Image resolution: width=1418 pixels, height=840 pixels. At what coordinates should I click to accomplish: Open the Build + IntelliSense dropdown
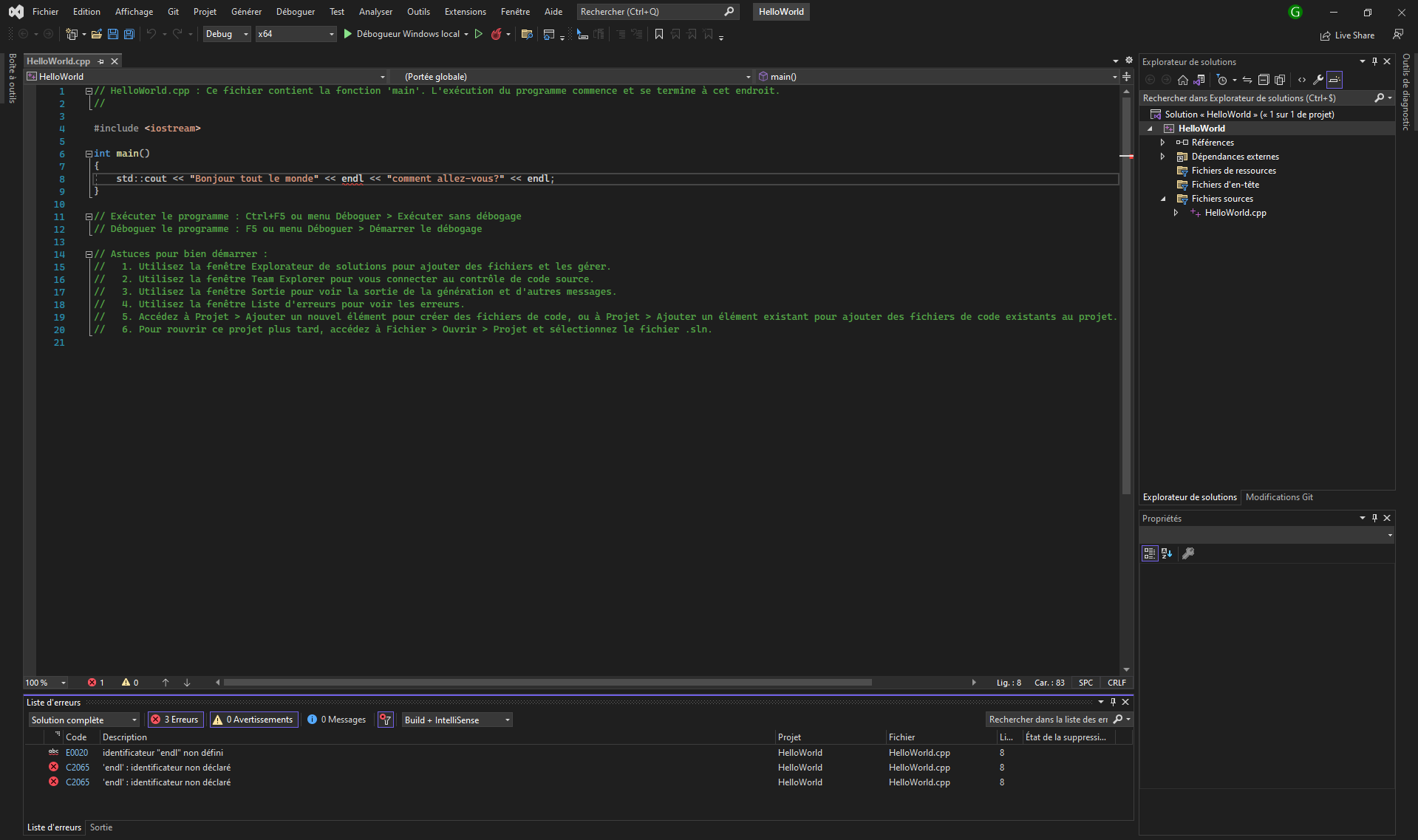(457, 720)
